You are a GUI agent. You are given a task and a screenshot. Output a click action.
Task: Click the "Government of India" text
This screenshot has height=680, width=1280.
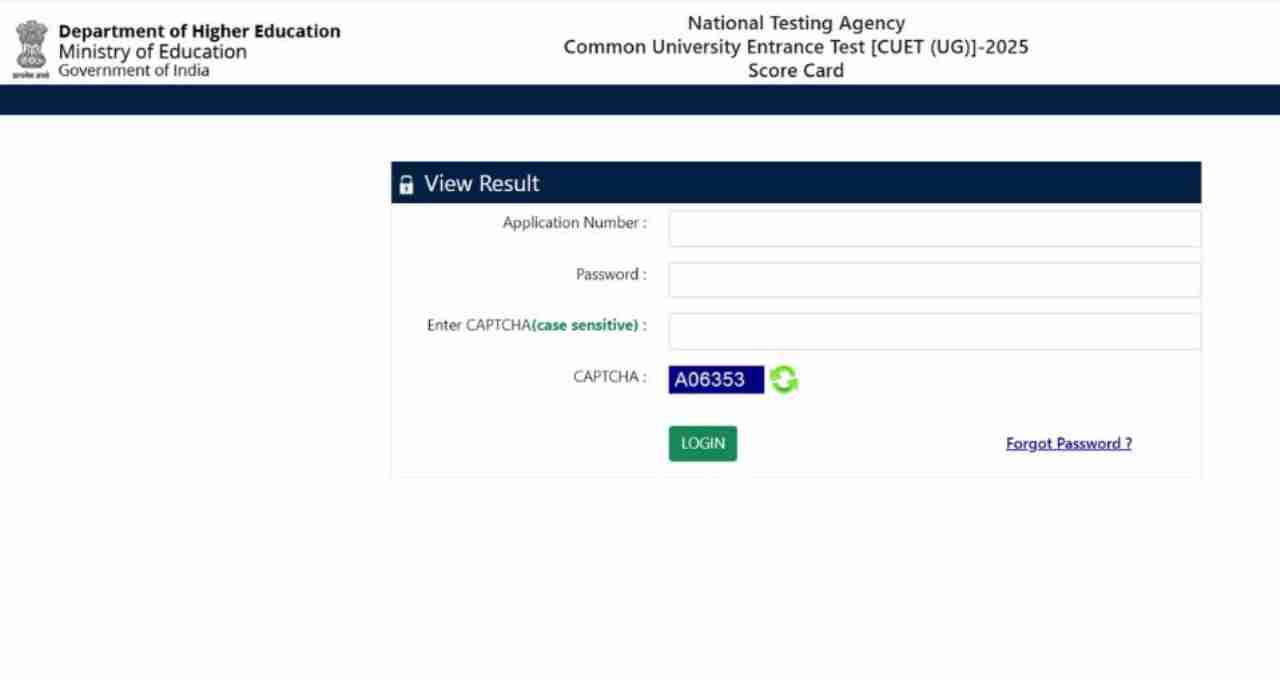134,70
